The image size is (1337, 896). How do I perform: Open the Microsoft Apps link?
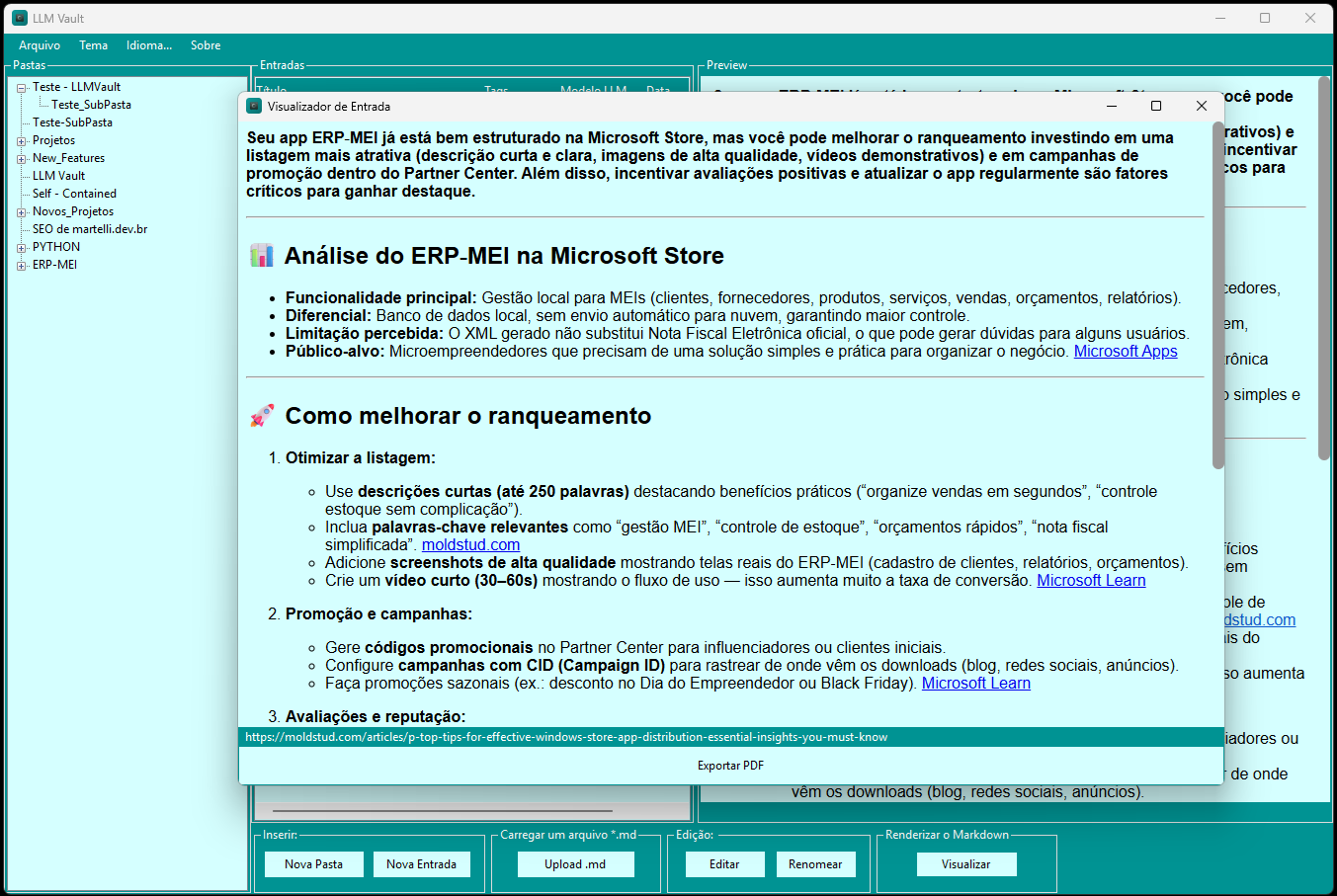pyautogui.click(x=1126, y=352)
